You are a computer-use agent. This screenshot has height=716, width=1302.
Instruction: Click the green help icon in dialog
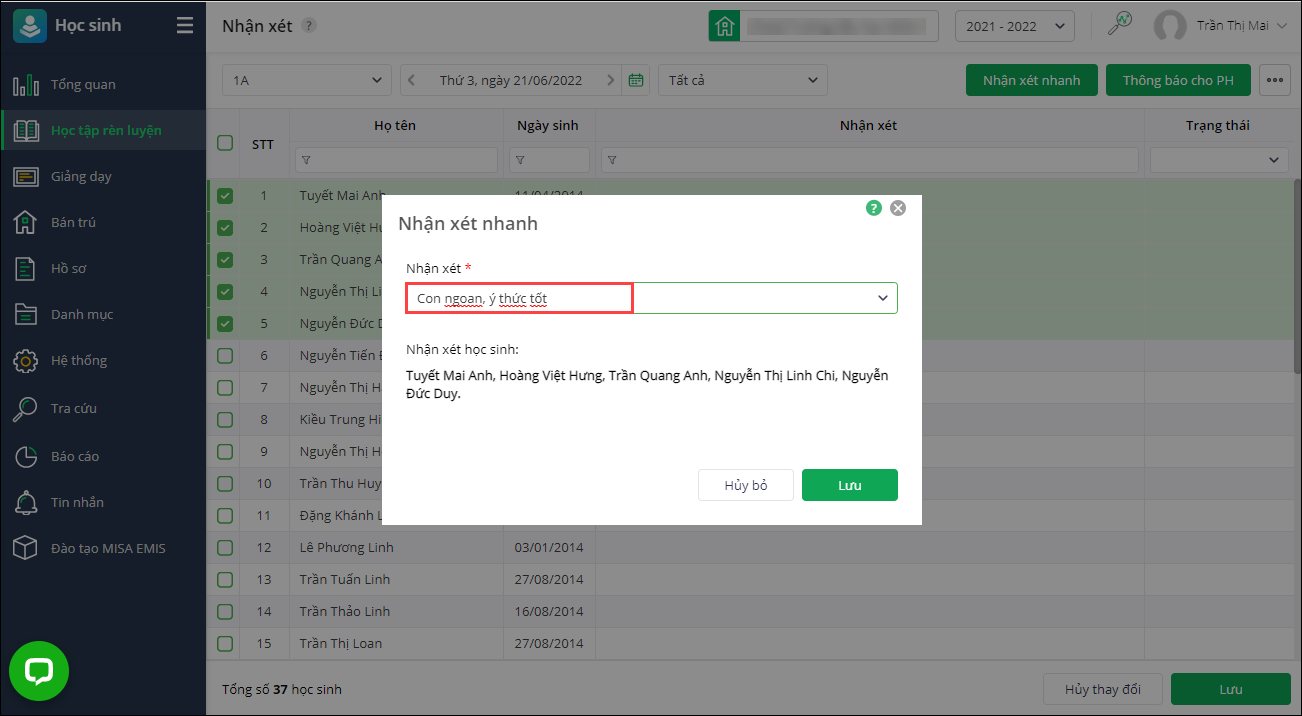coord(874,208)
